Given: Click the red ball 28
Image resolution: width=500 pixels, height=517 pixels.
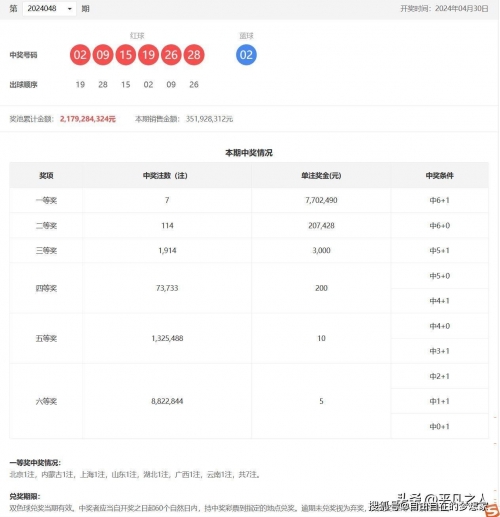Looking at the screenshot, I should (194, 55).
